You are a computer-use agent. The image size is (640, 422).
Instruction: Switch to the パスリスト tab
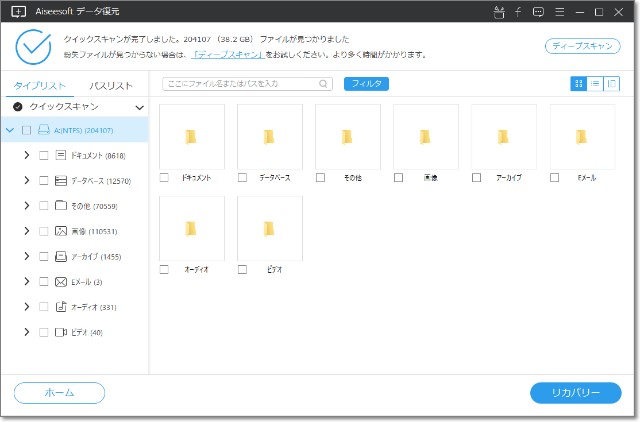coord(111,86)
